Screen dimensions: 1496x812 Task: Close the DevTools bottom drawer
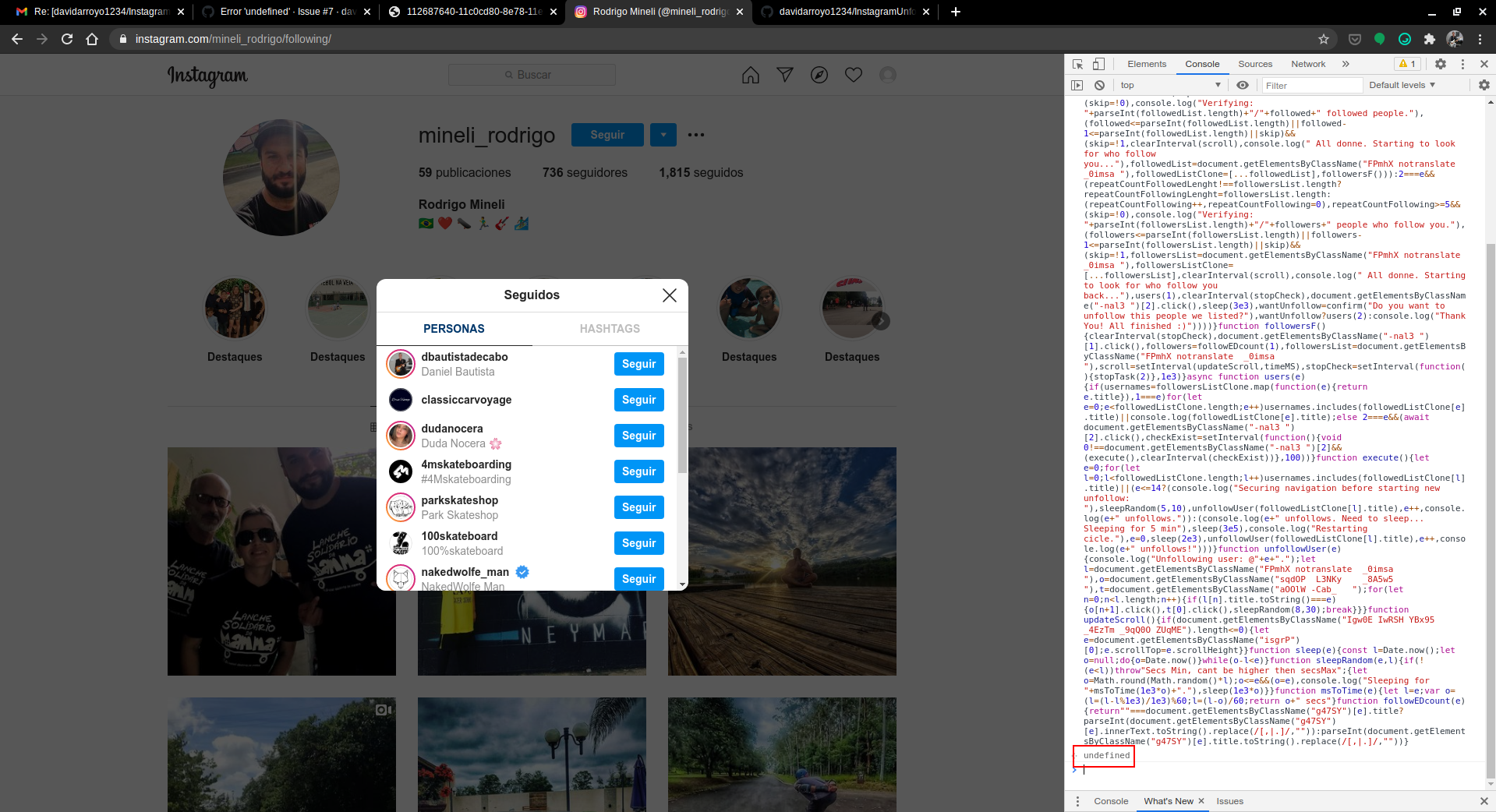1484,801
